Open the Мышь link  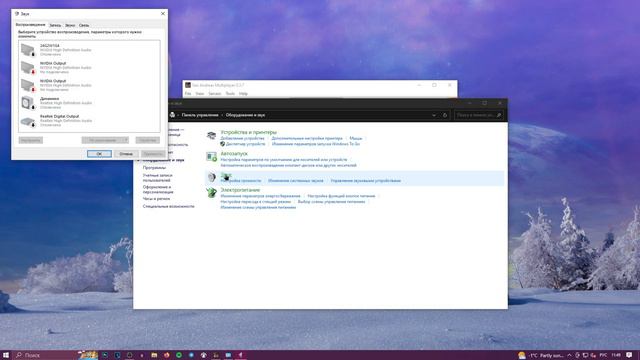[x=356, y=138]
